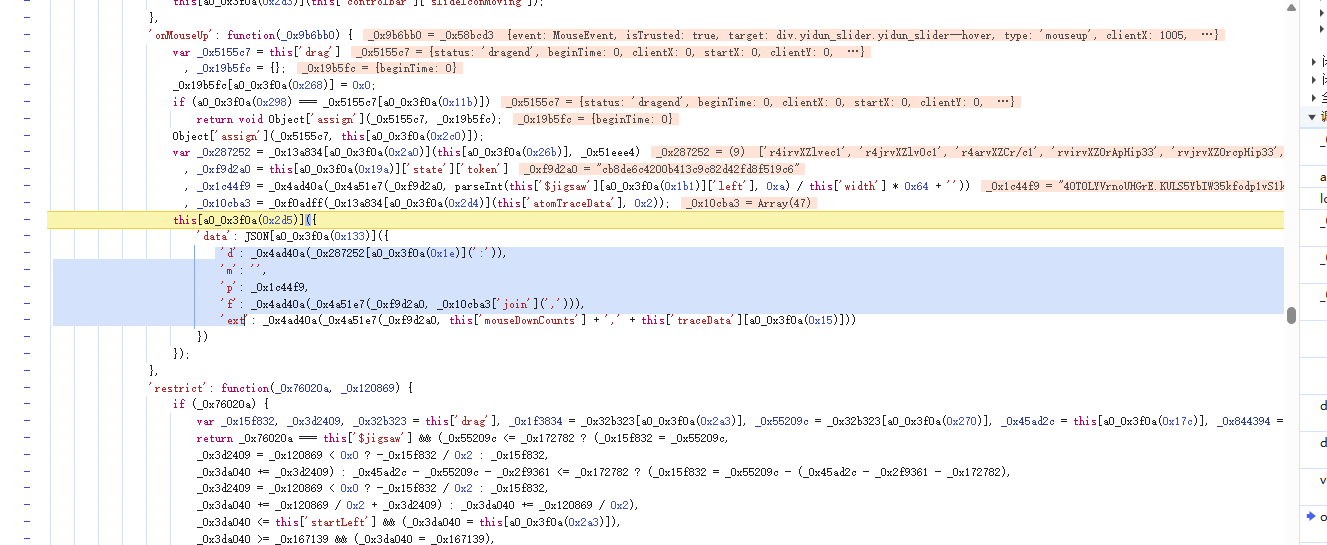
Task: Click the scroll-up arrow of the code scrollbar
Action: tap(1291, 7)
